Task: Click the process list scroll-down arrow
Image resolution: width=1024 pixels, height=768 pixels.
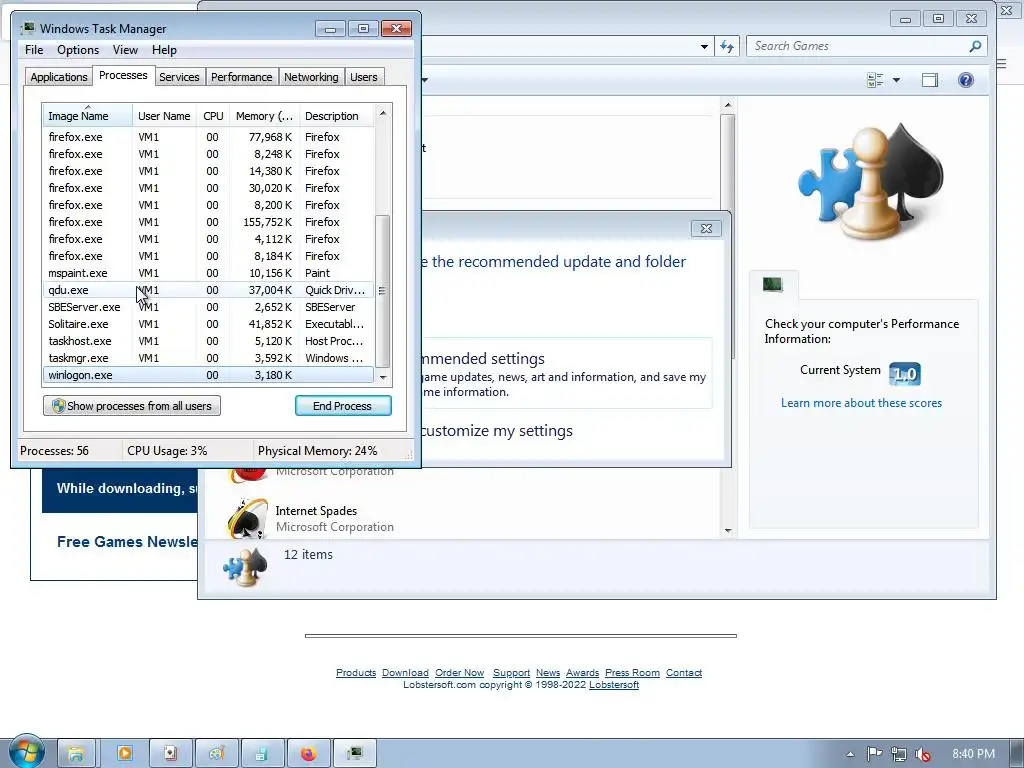Action: pyautogui.click(x=383, y=377)
